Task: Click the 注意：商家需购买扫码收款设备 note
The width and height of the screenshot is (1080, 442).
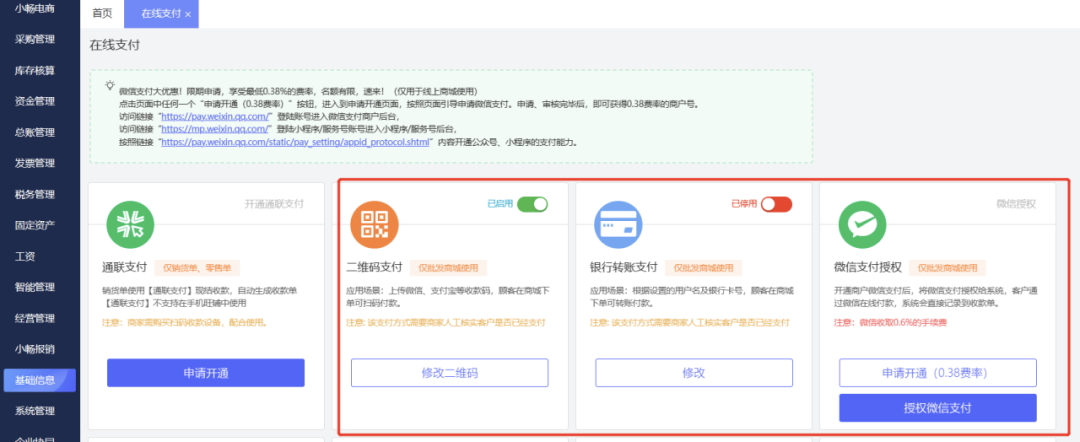Action: point(184,322)
